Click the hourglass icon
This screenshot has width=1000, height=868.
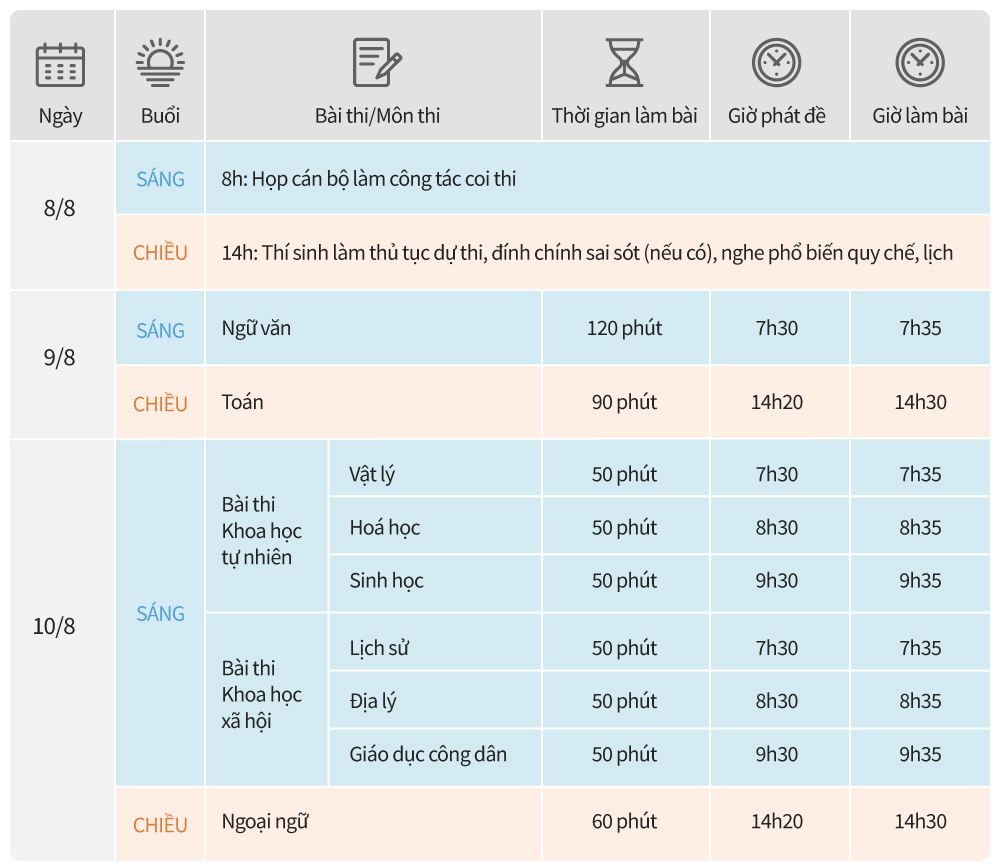[624, 63]
